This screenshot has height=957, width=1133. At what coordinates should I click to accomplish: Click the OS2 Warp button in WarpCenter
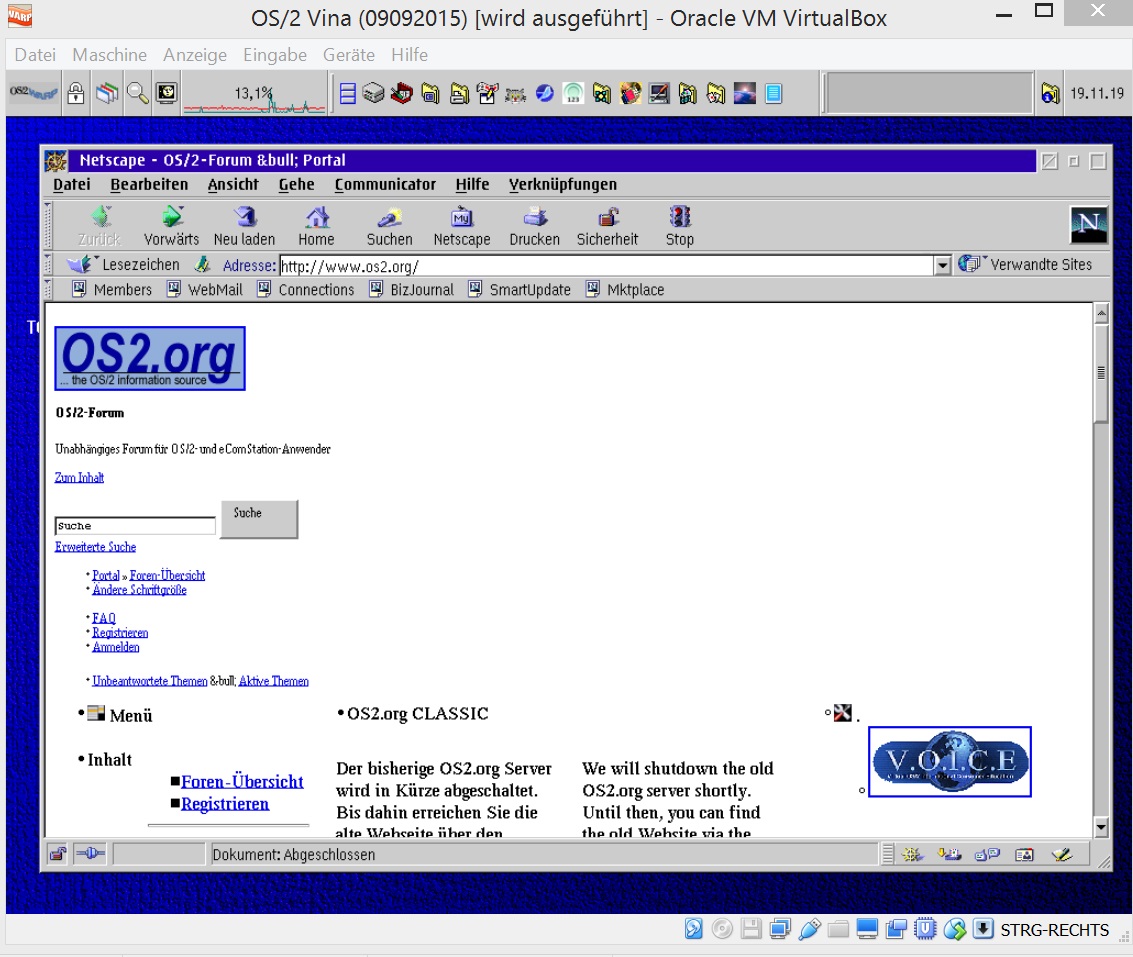pos(33,93)
